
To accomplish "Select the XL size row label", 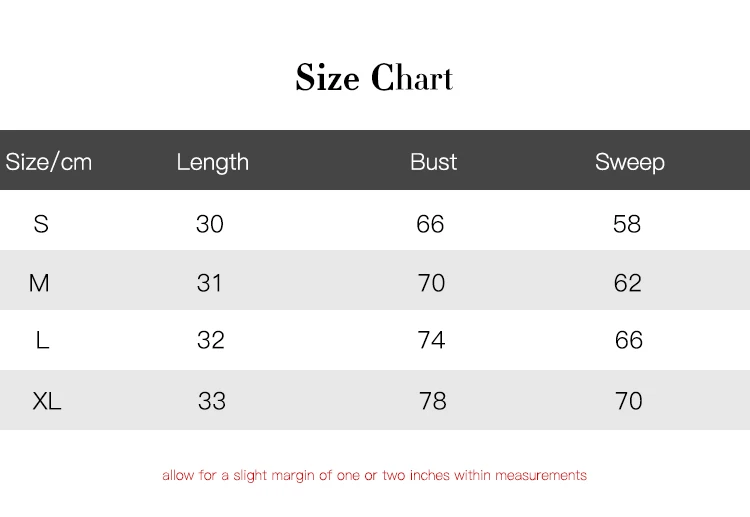I will pos(47,401).
